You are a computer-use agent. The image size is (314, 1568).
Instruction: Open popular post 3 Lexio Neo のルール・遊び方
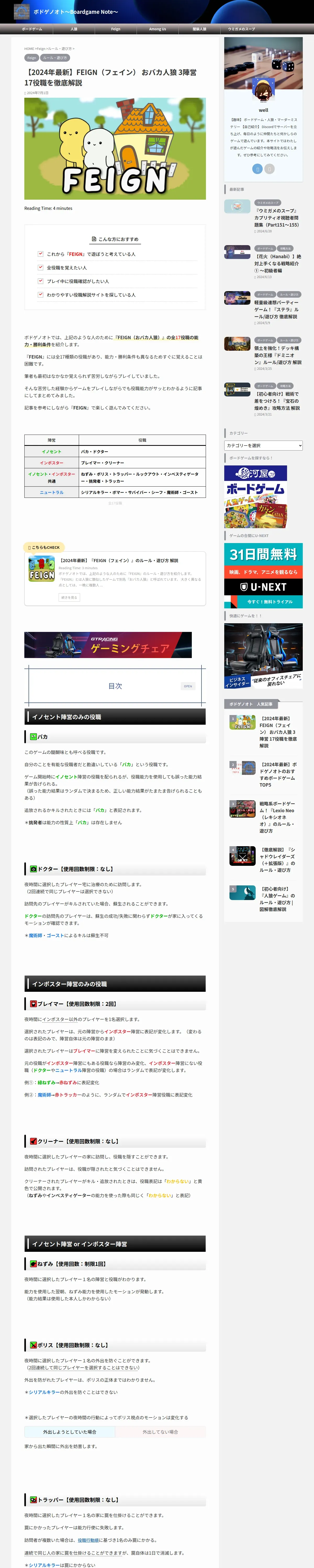(x=277, y=817)
